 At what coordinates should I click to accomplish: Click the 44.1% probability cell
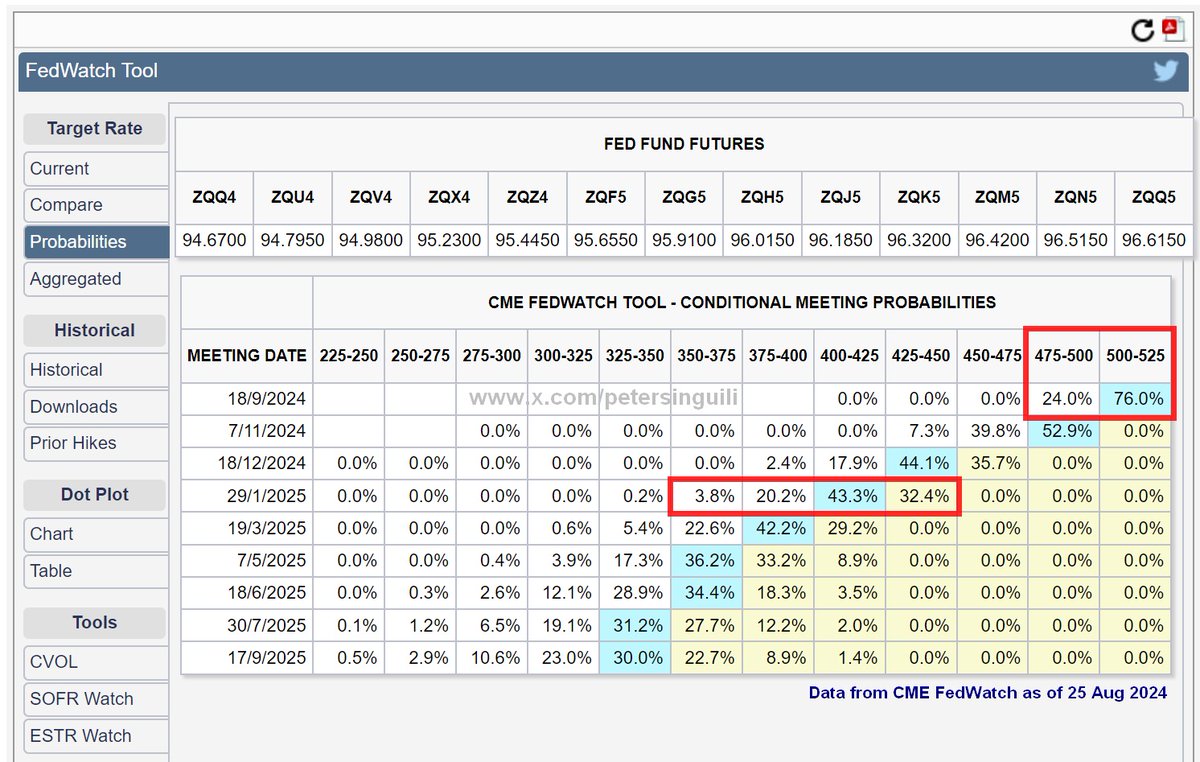[921, 463]
